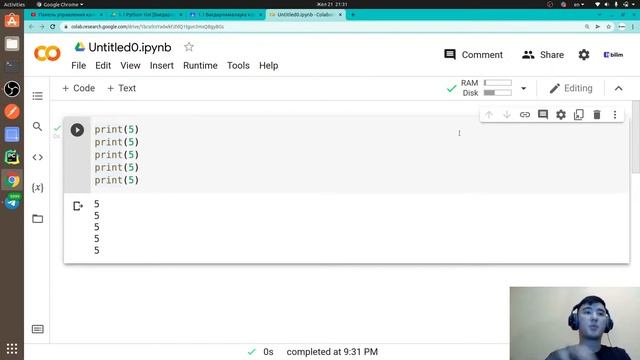
Task: Open the Edit menu
Action: click(103, 66)
